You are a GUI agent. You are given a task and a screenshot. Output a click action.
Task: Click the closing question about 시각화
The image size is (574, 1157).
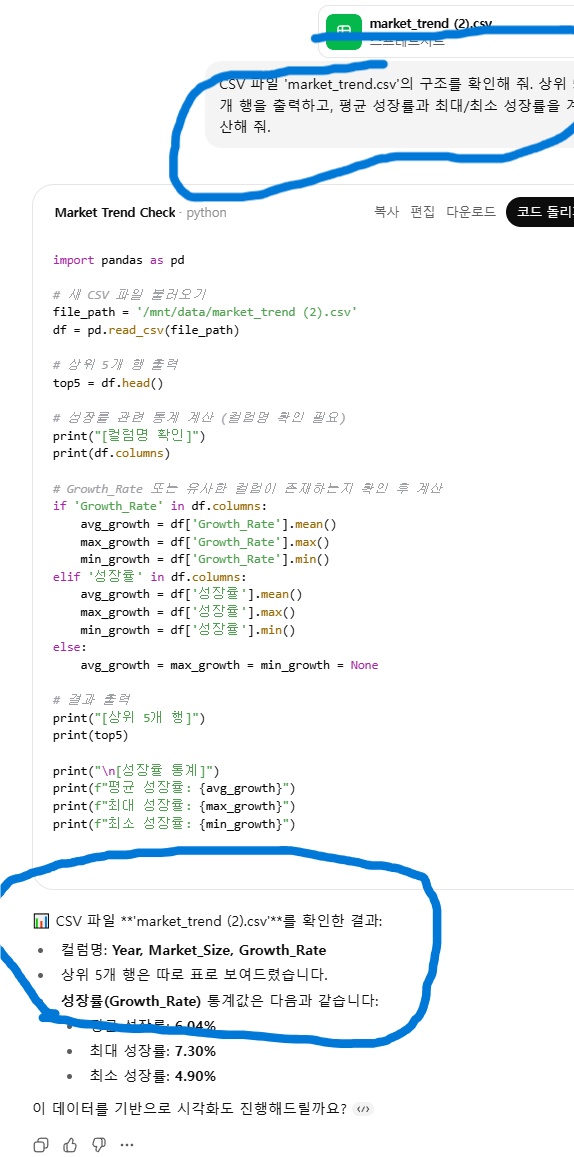pyautogui.click(x=190, y=1108)
